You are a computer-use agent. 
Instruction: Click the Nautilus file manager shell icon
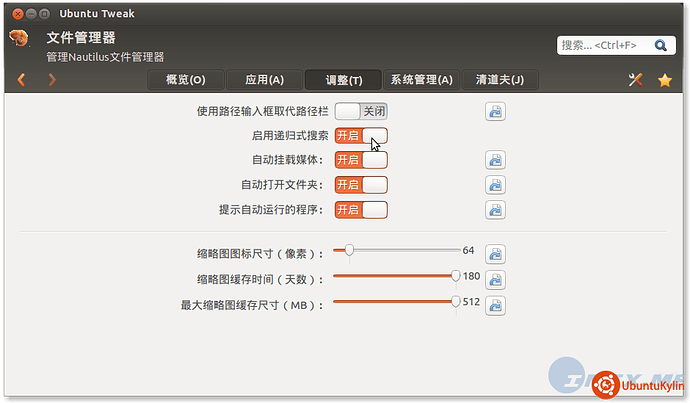click(x=19, y=38)
